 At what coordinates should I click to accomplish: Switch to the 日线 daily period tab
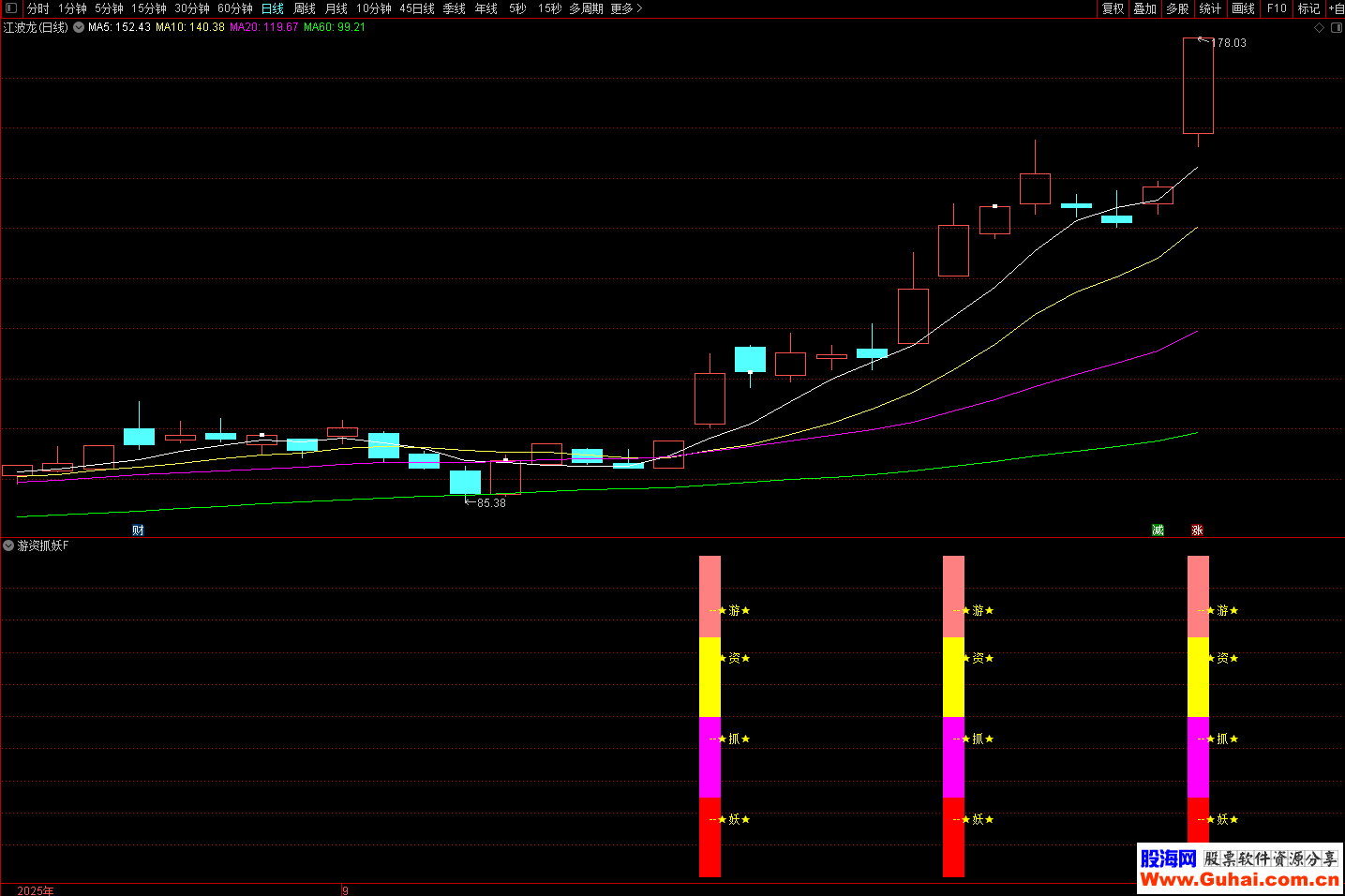tap(272, 8)
